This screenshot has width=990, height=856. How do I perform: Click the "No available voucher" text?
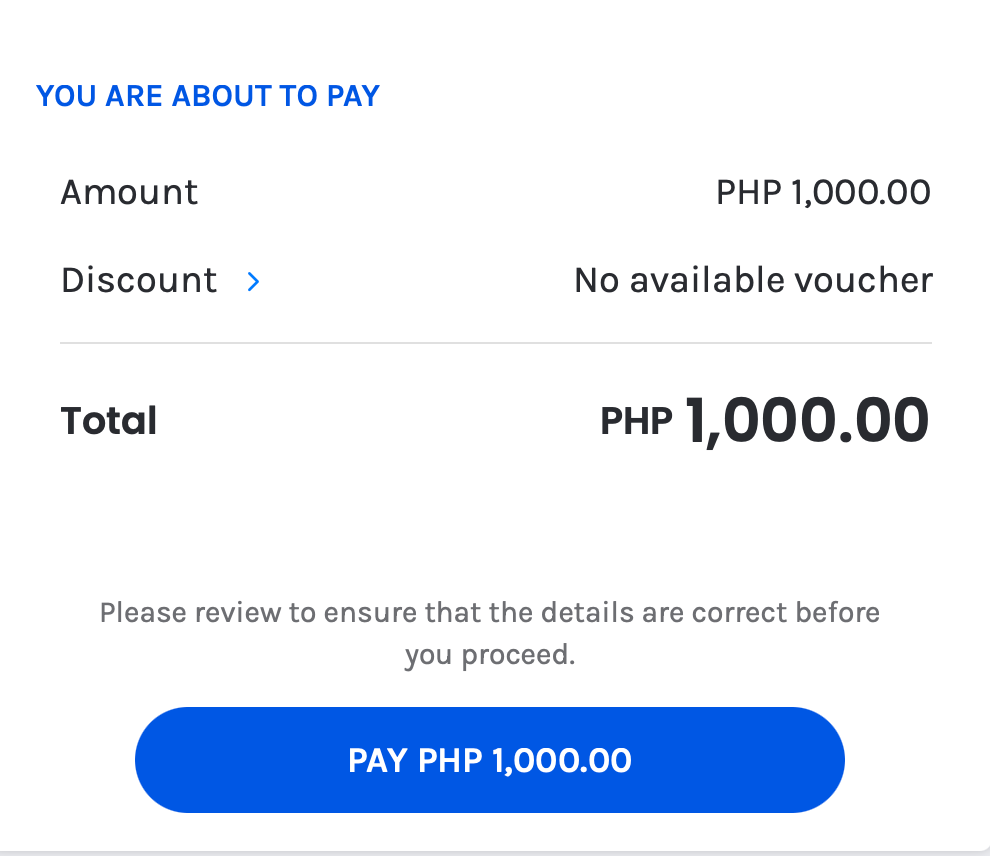pyautogui.click(x=753, y=280)
